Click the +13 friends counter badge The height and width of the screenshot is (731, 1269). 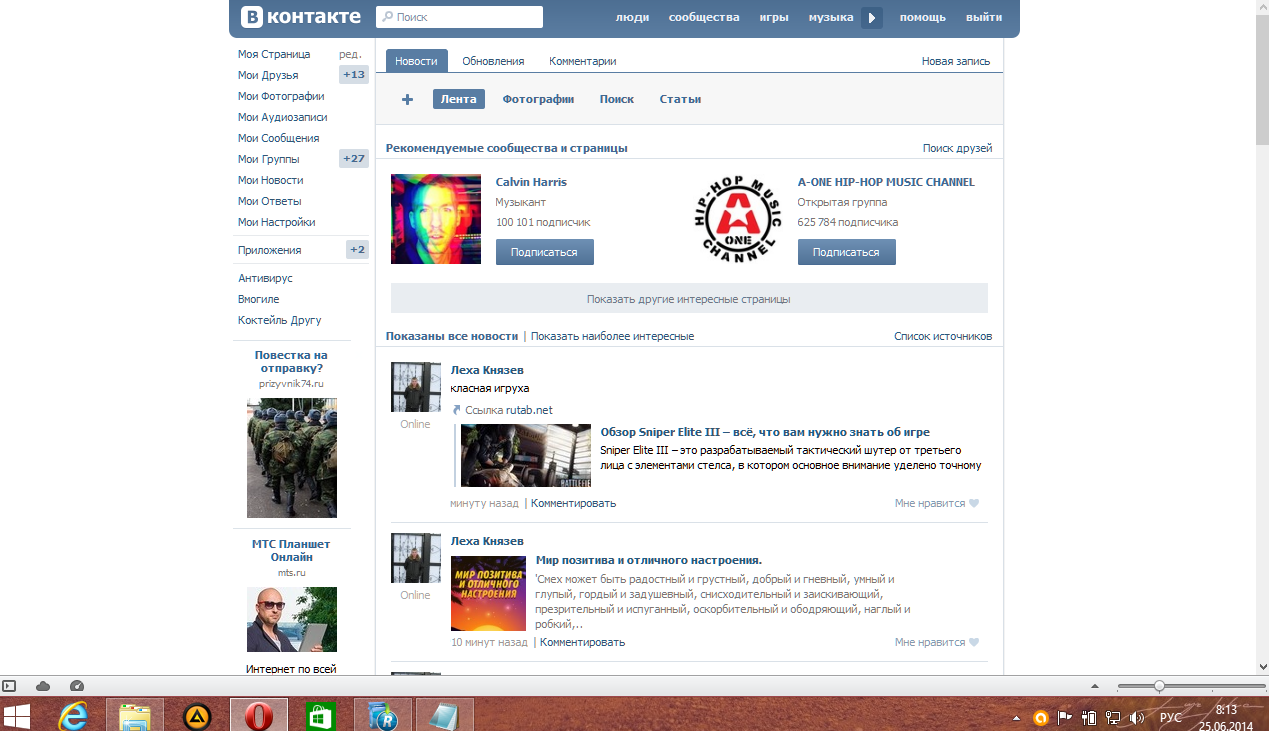coord(354,75)
